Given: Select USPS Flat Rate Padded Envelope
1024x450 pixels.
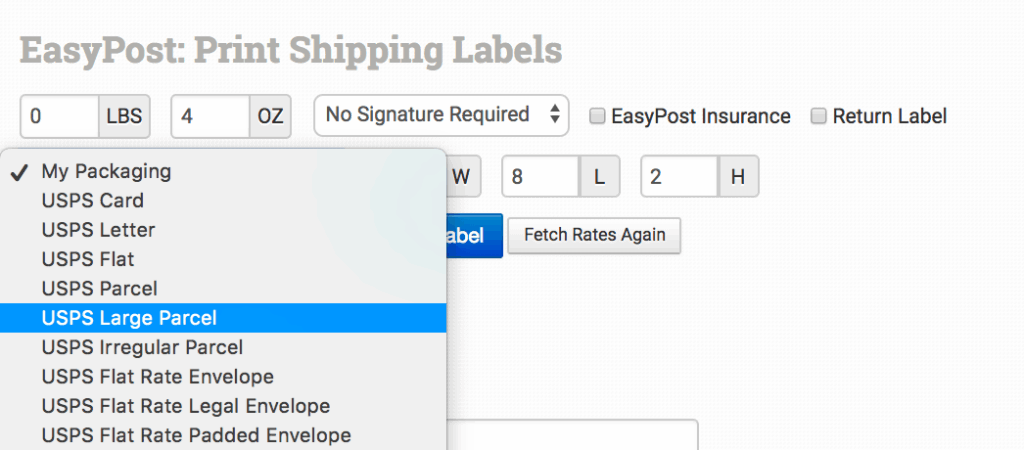Looking at the screenshot, I should [196, 435].
